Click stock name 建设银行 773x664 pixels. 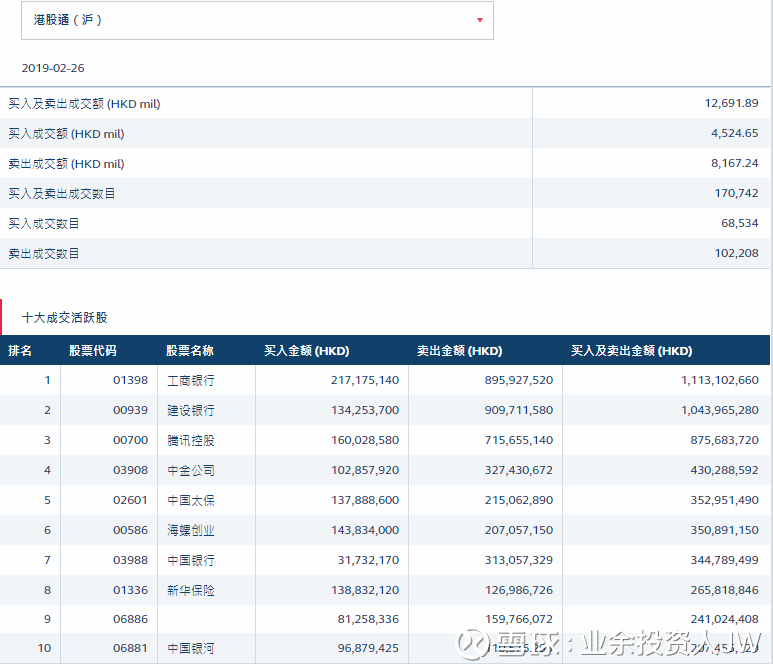click(191, 411)
